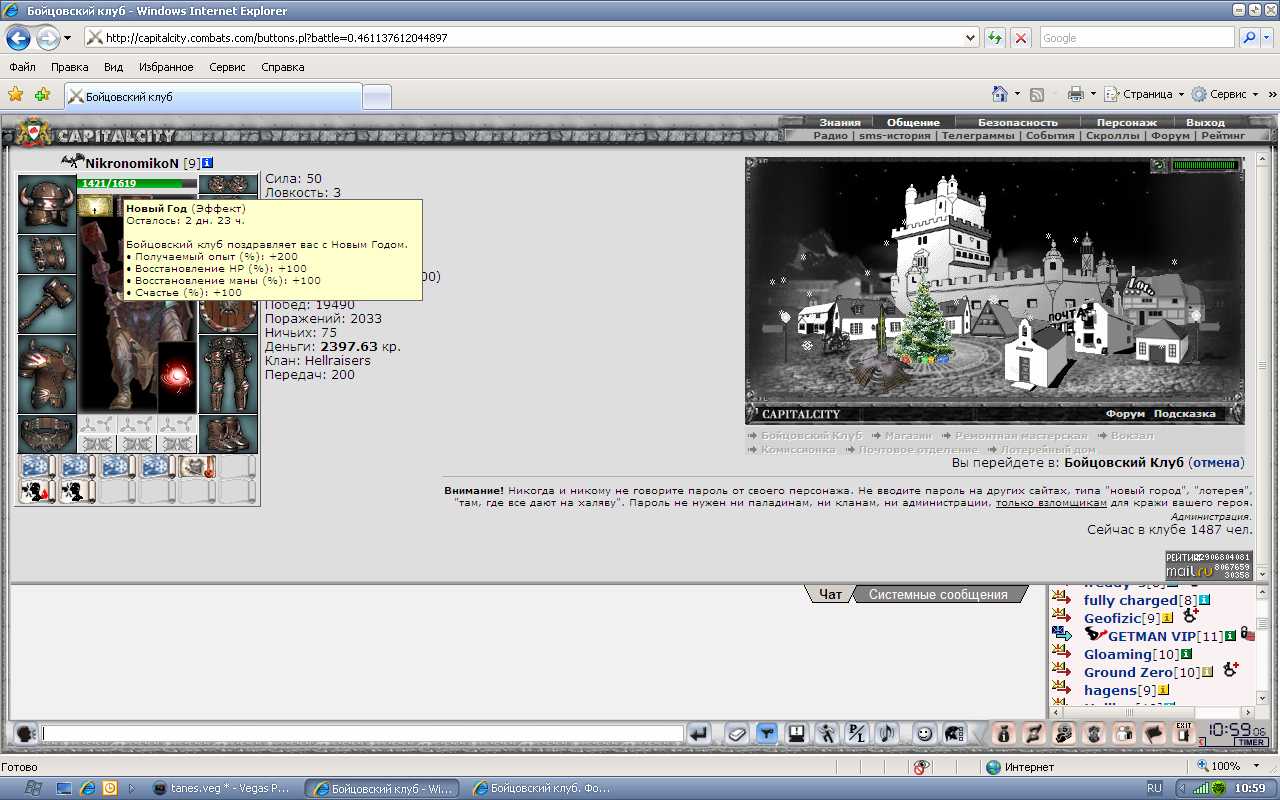
Task: Click the mail.ru rating counter banner
Action: click(1208, 565)
